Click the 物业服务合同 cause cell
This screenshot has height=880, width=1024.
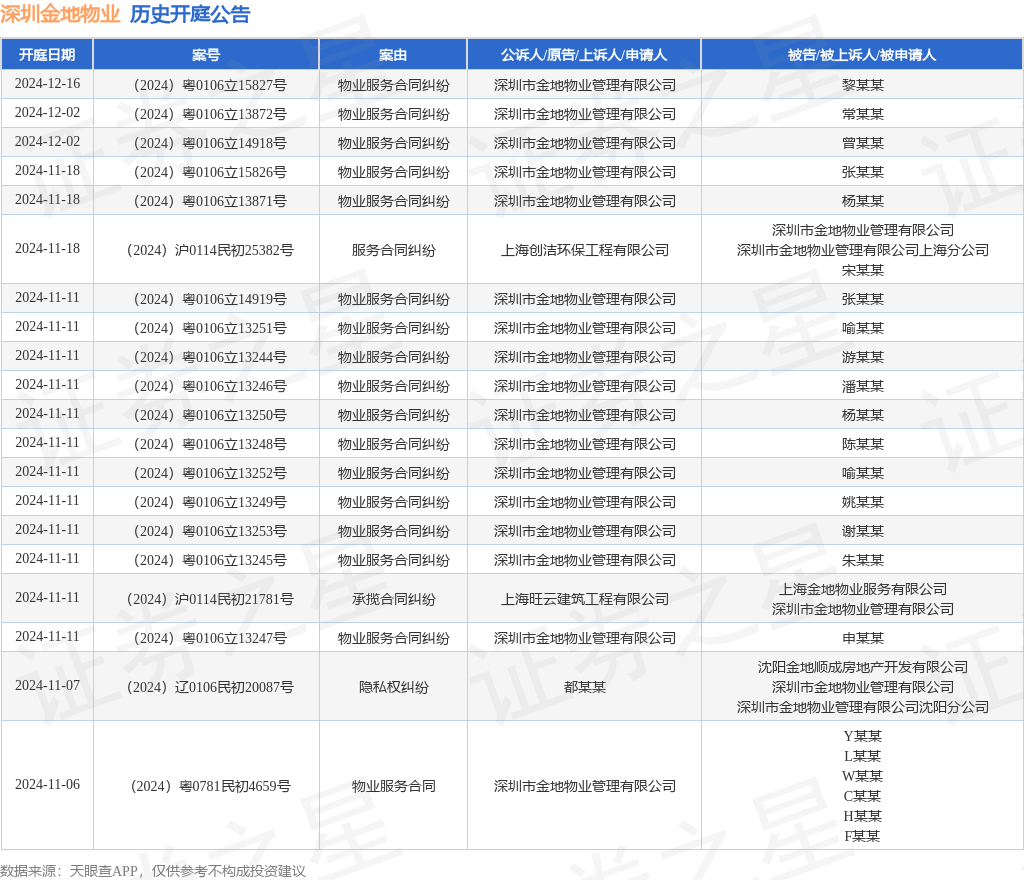click(x=393, y=786)
